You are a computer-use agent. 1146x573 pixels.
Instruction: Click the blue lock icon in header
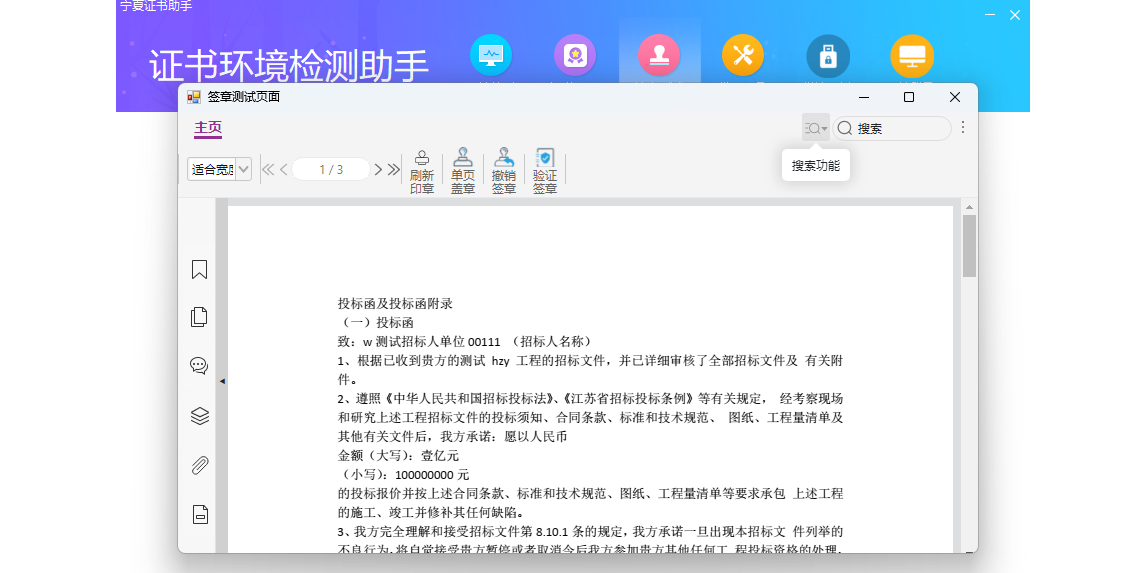pyautogui.click(x=827, y=55)
